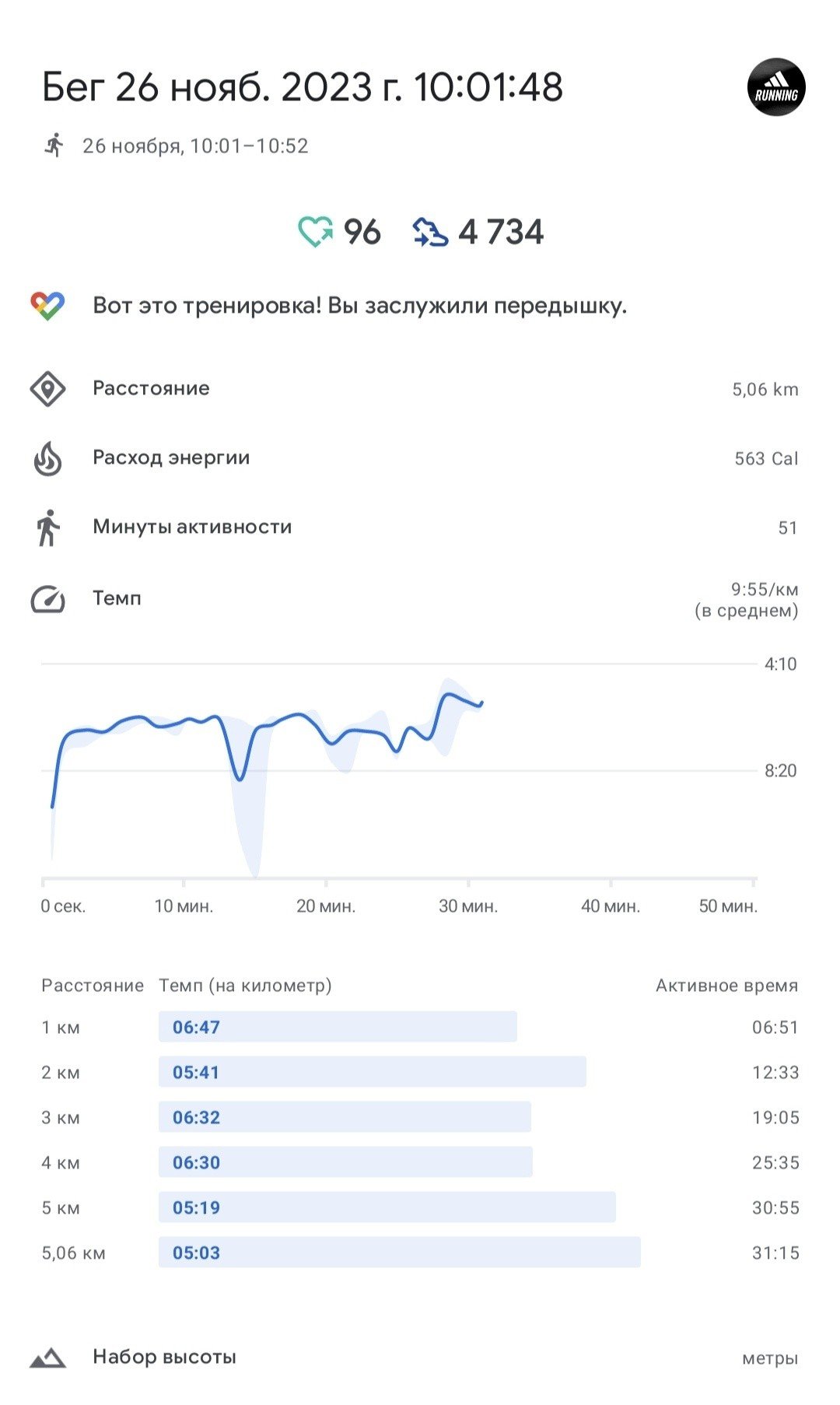Tap the Google Fit heart logo

click(x=47, y=306)
